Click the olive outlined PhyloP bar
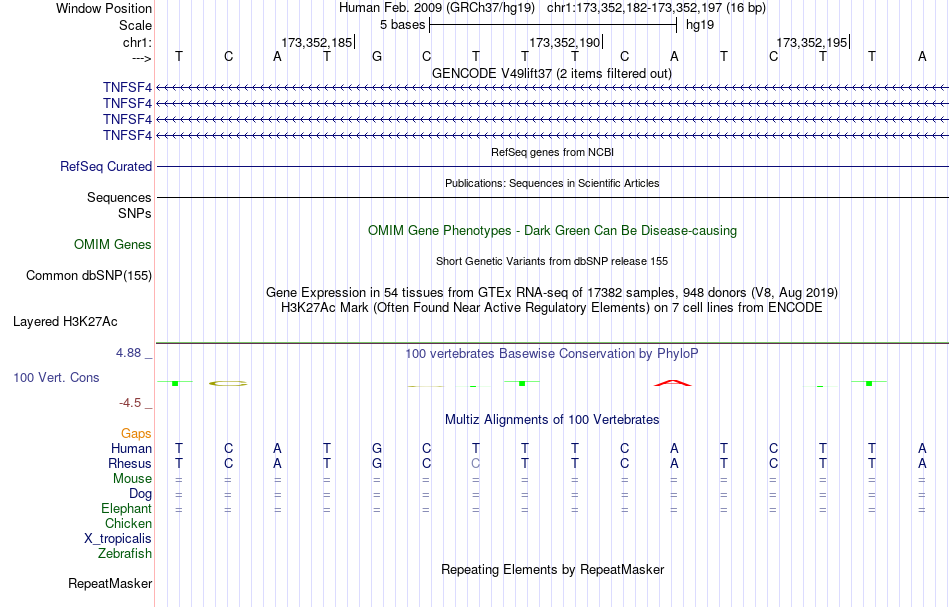Viewport: 950px width, 607px height. pos(228,383)
